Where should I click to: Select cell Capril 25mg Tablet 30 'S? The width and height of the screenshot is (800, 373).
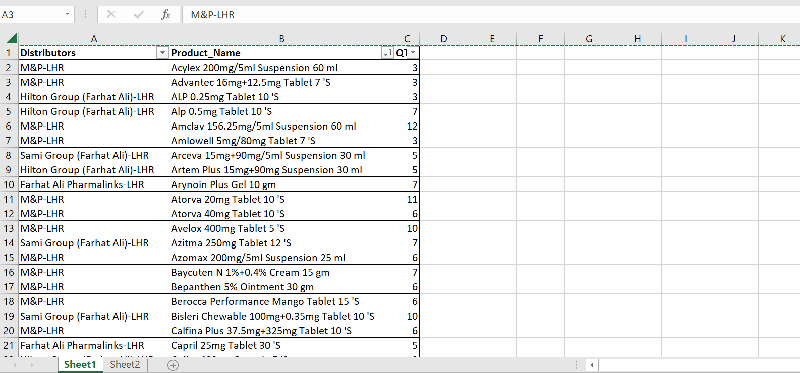tap(282, 345)
